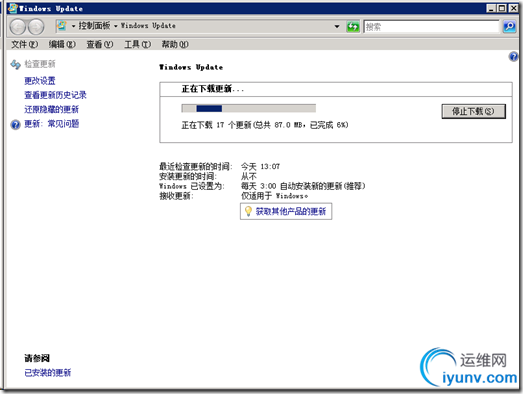Viewport: 523px width, 394px height.
Task: Minimize the Windows Update window
Action: (x=491, y=8)
